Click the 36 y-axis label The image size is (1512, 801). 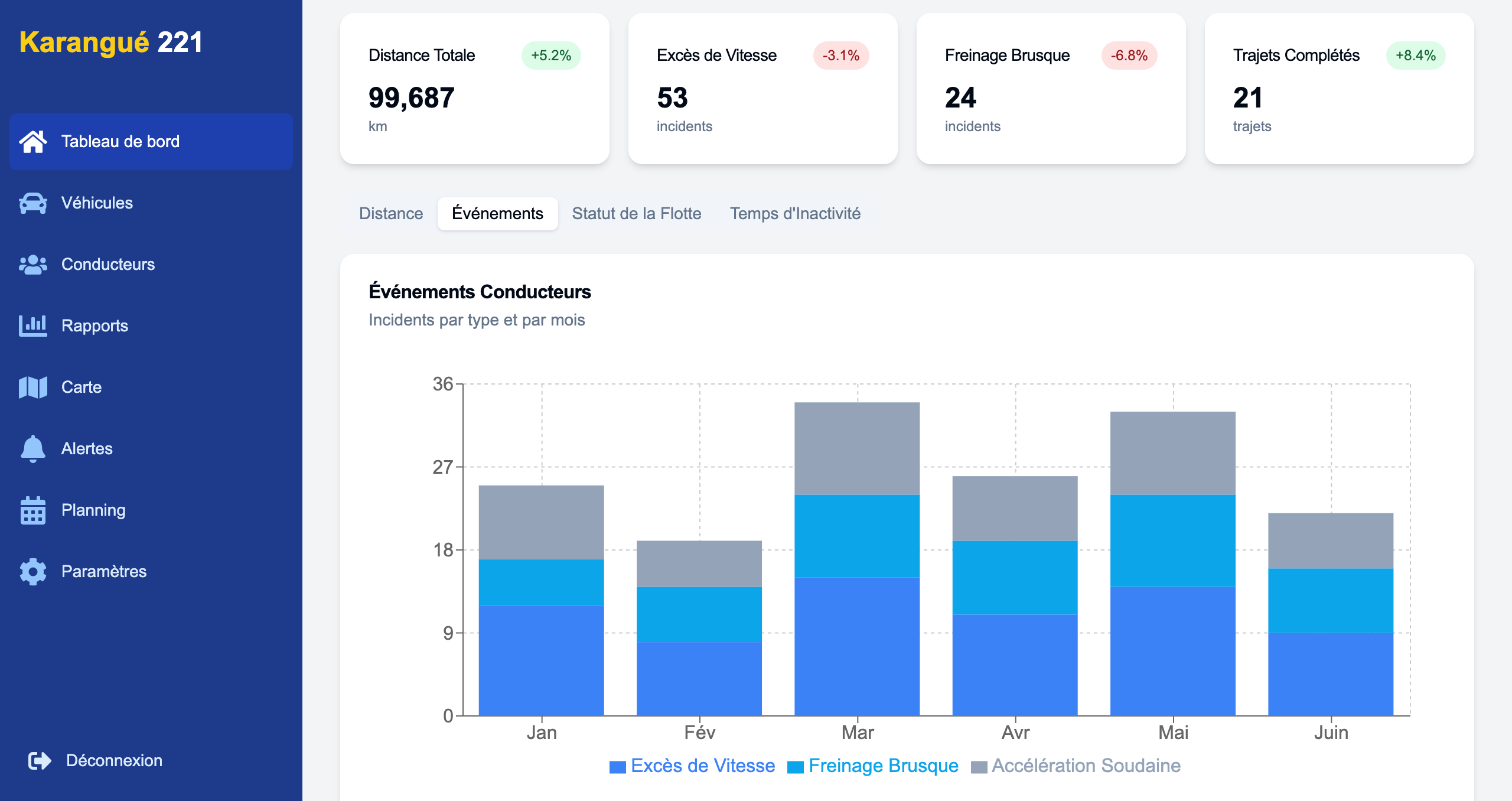click(x=443, y=385)
